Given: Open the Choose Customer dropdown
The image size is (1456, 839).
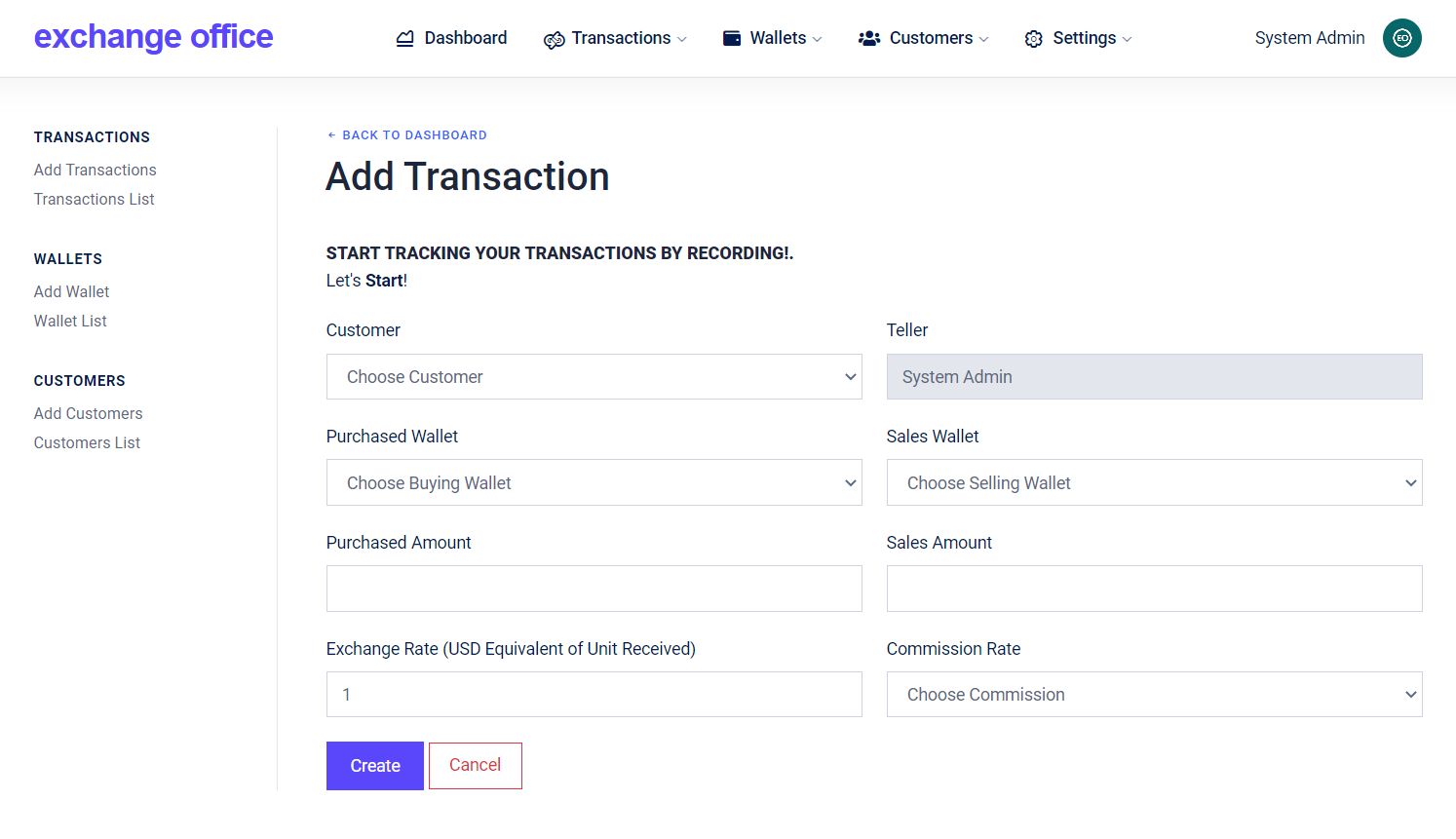Looking at the screenshot, I should point(594,377).
